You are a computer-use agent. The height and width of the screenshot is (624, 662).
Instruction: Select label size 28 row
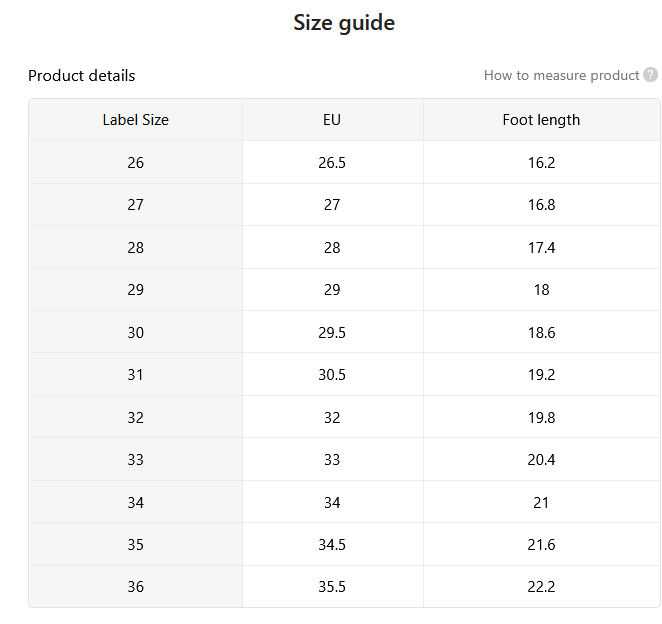point(345,247)
